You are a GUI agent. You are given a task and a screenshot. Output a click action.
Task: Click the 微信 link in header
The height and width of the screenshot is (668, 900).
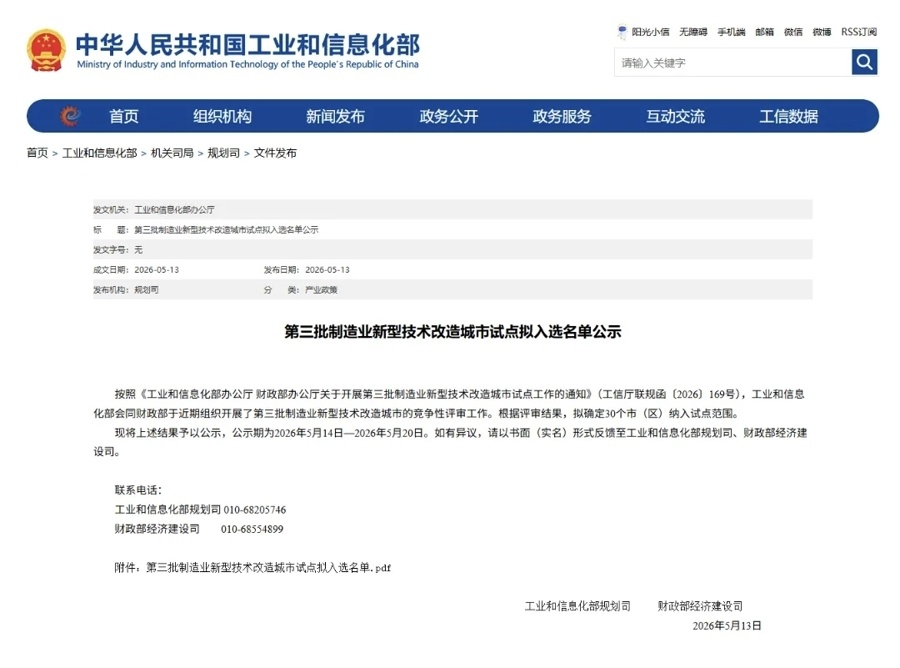(793, 32)
